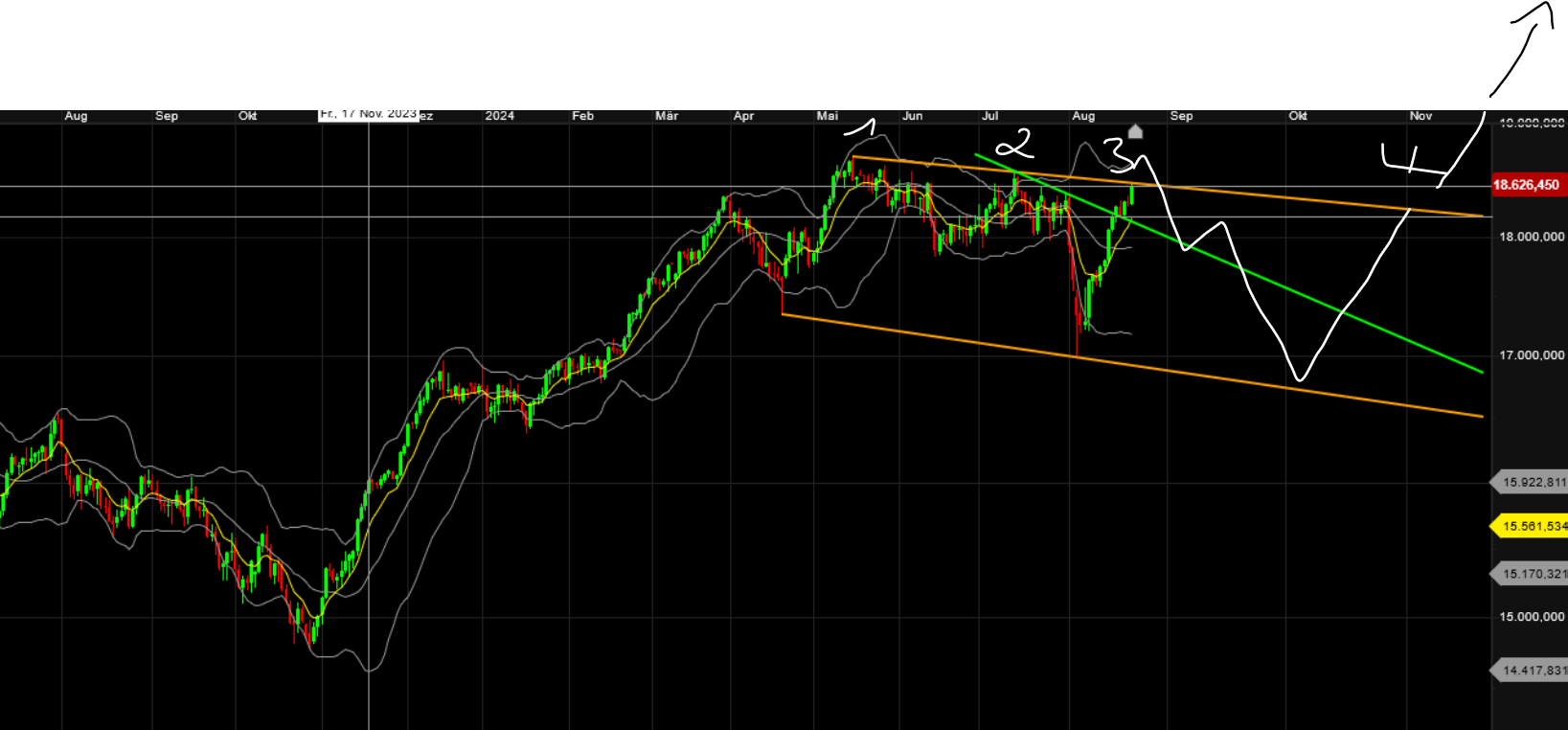Click the '2024' year label on time axis
1568x730 pixels.
[499, 116]
